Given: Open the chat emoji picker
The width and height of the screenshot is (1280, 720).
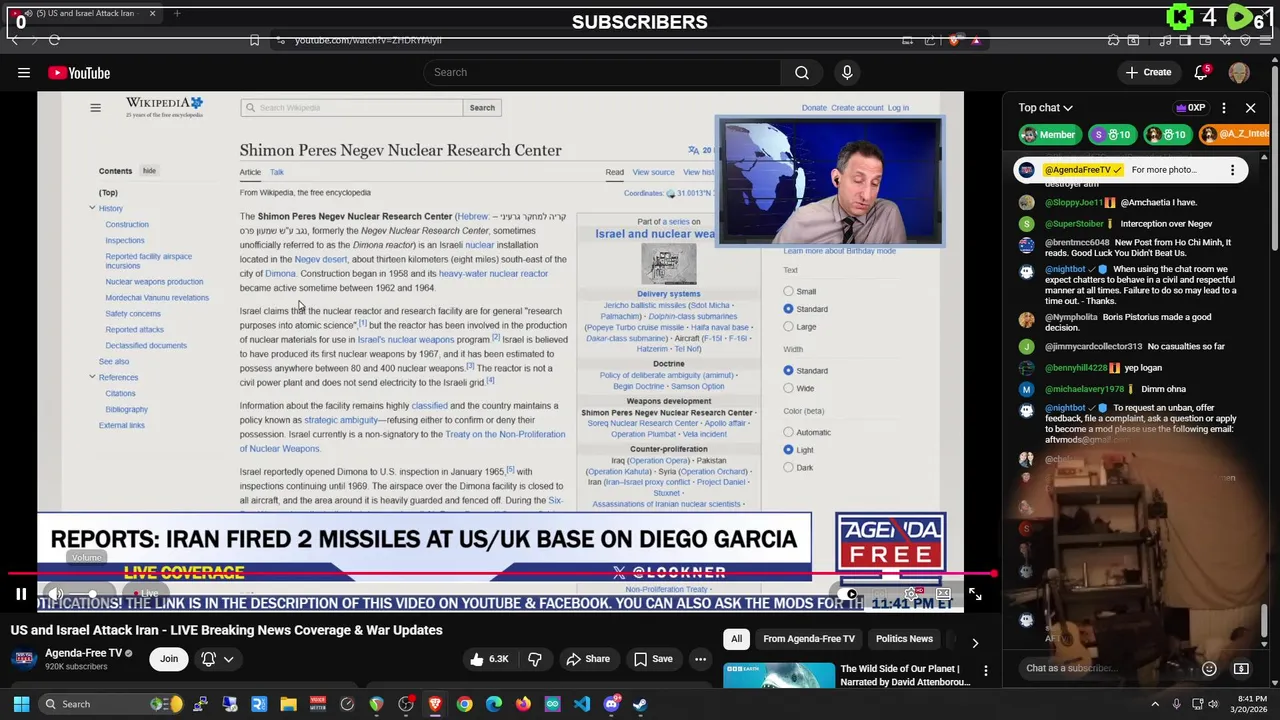Looking at the screenshot, I should pyautogui.click(x=1209, y=668).
